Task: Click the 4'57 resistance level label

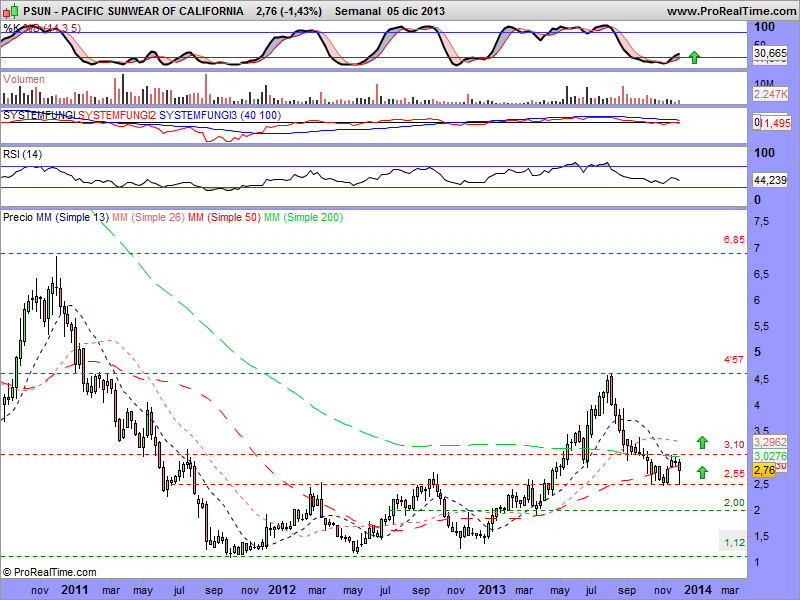Action: point(734,360)
